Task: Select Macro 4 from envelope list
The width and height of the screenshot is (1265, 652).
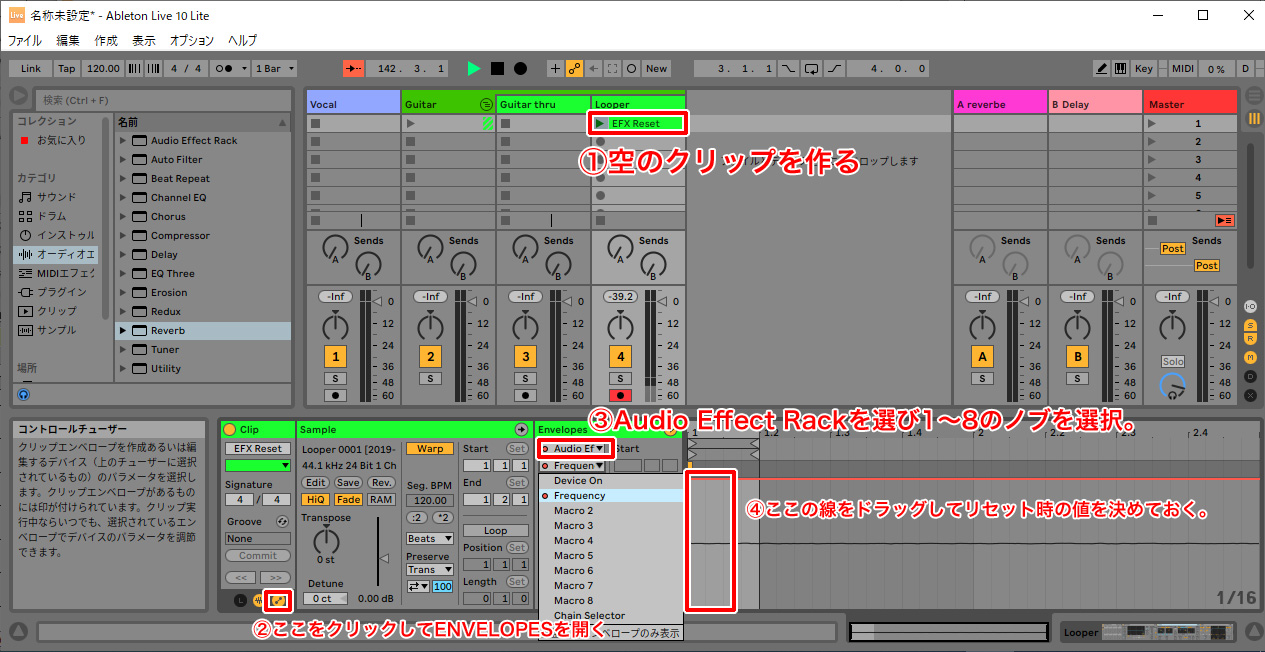Action: [573, 541]
